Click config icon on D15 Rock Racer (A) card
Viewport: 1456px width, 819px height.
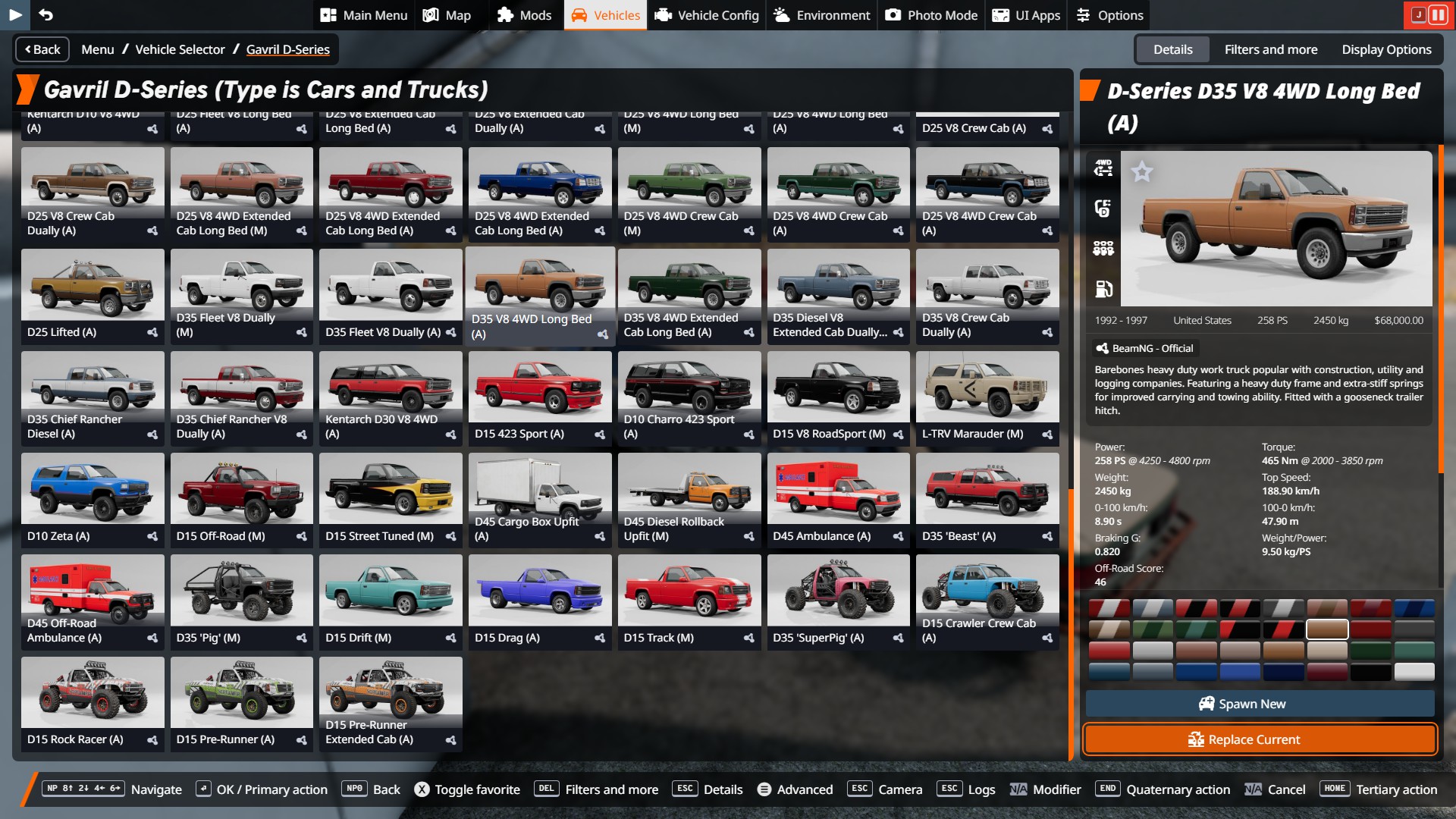point(152,740)
